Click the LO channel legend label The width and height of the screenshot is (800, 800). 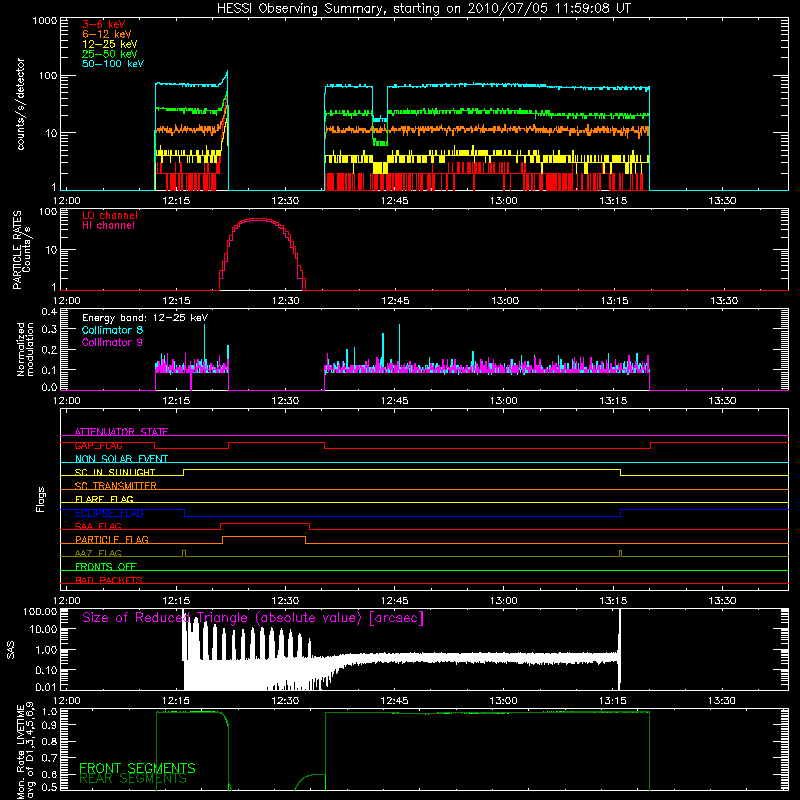click(110, 215)
